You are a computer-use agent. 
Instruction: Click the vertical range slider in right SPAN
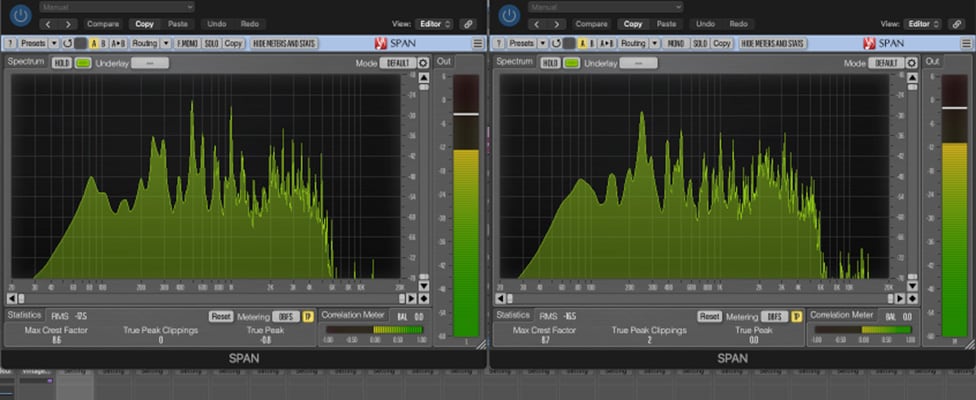tap(912, 182)
